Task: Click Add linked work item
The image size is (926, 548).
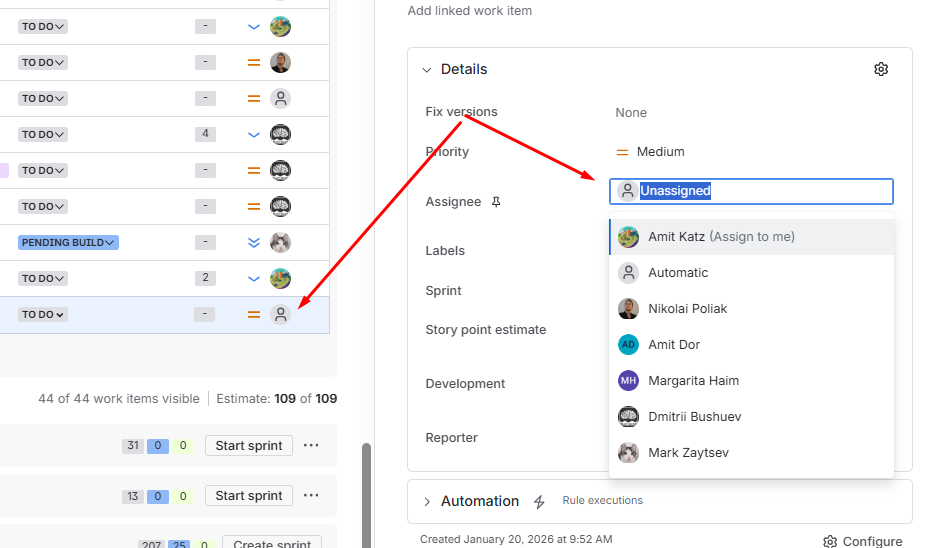Action: tap(469, 11)
